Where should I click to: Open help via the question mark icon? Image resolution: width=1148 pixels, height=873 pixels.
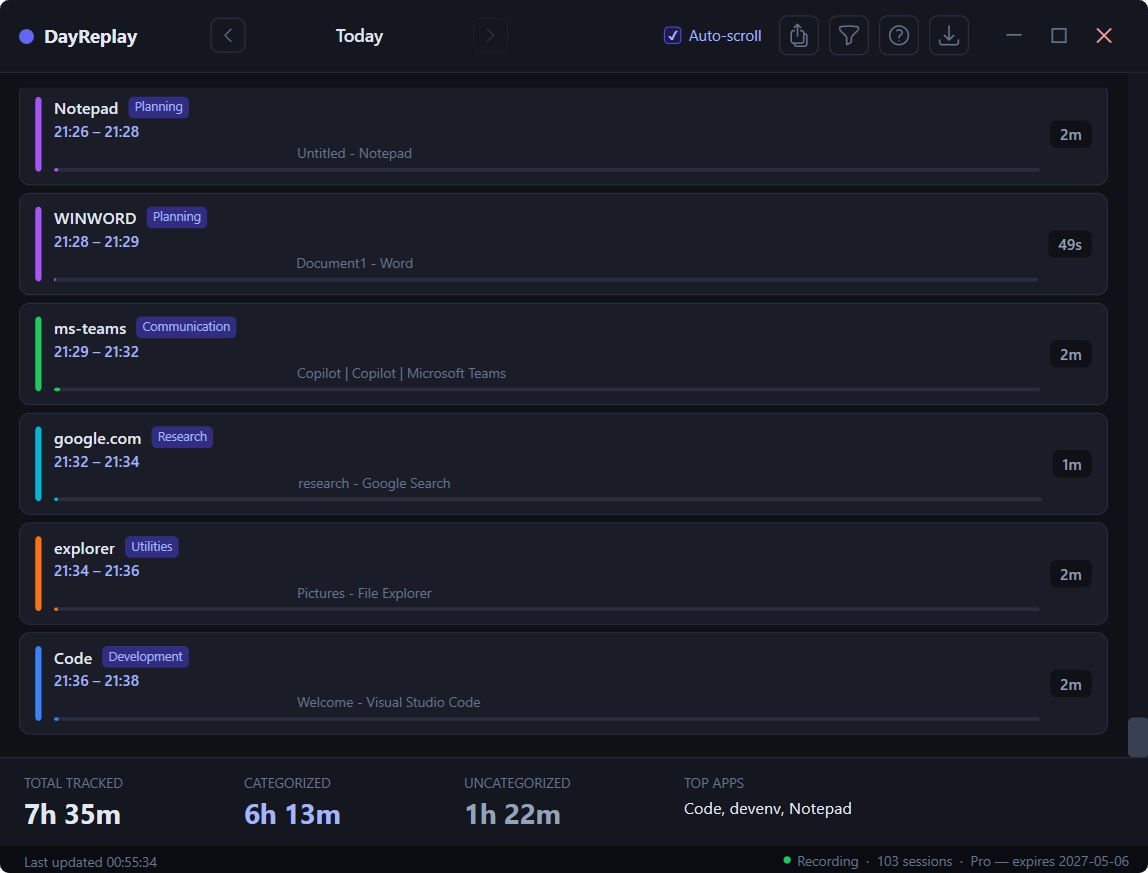pyautogui.click(x=898, y=35)
